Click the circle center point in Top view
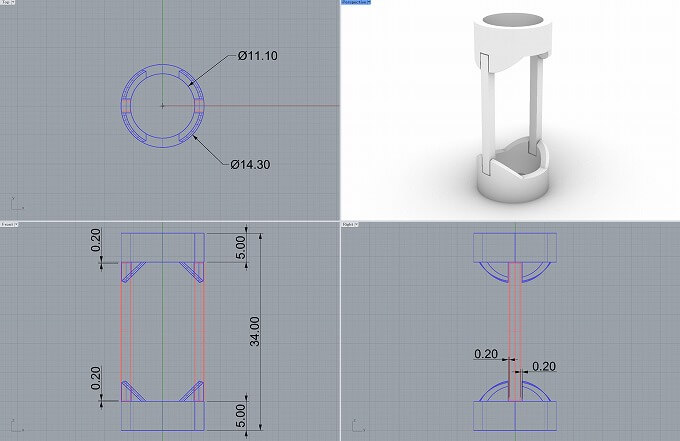The width and height of the screenshot is (680, 441). point(162,104)
